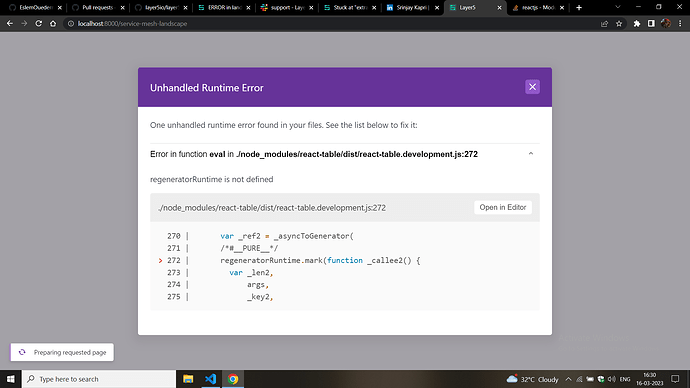Open the extensions puzzle icon
Viewport: 690px width, 388px height.
pos(637,24)
